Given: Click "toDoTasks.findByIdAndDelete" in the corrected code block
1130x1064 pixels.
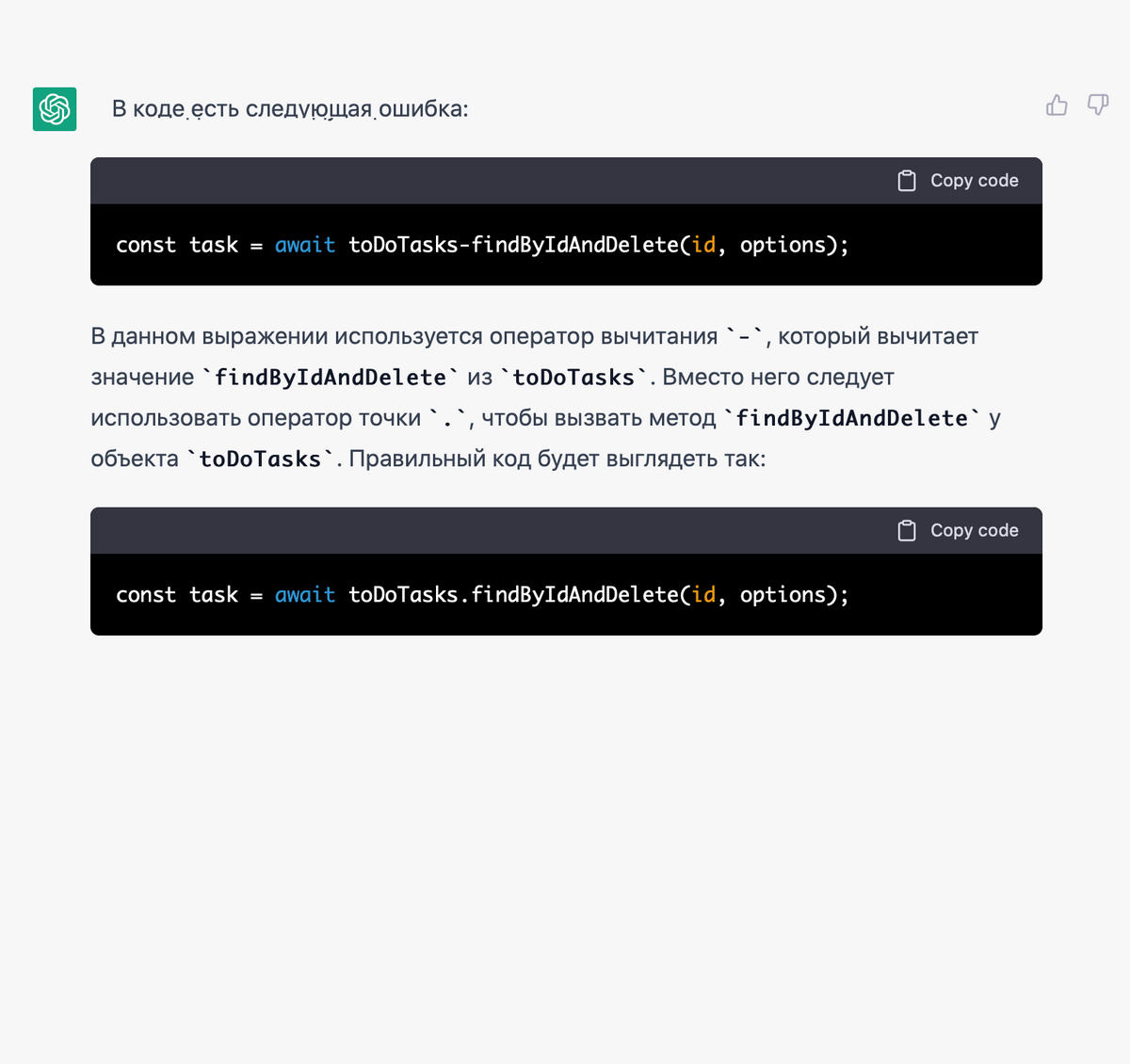Looking at the screenshot, I should pos(513,595).
